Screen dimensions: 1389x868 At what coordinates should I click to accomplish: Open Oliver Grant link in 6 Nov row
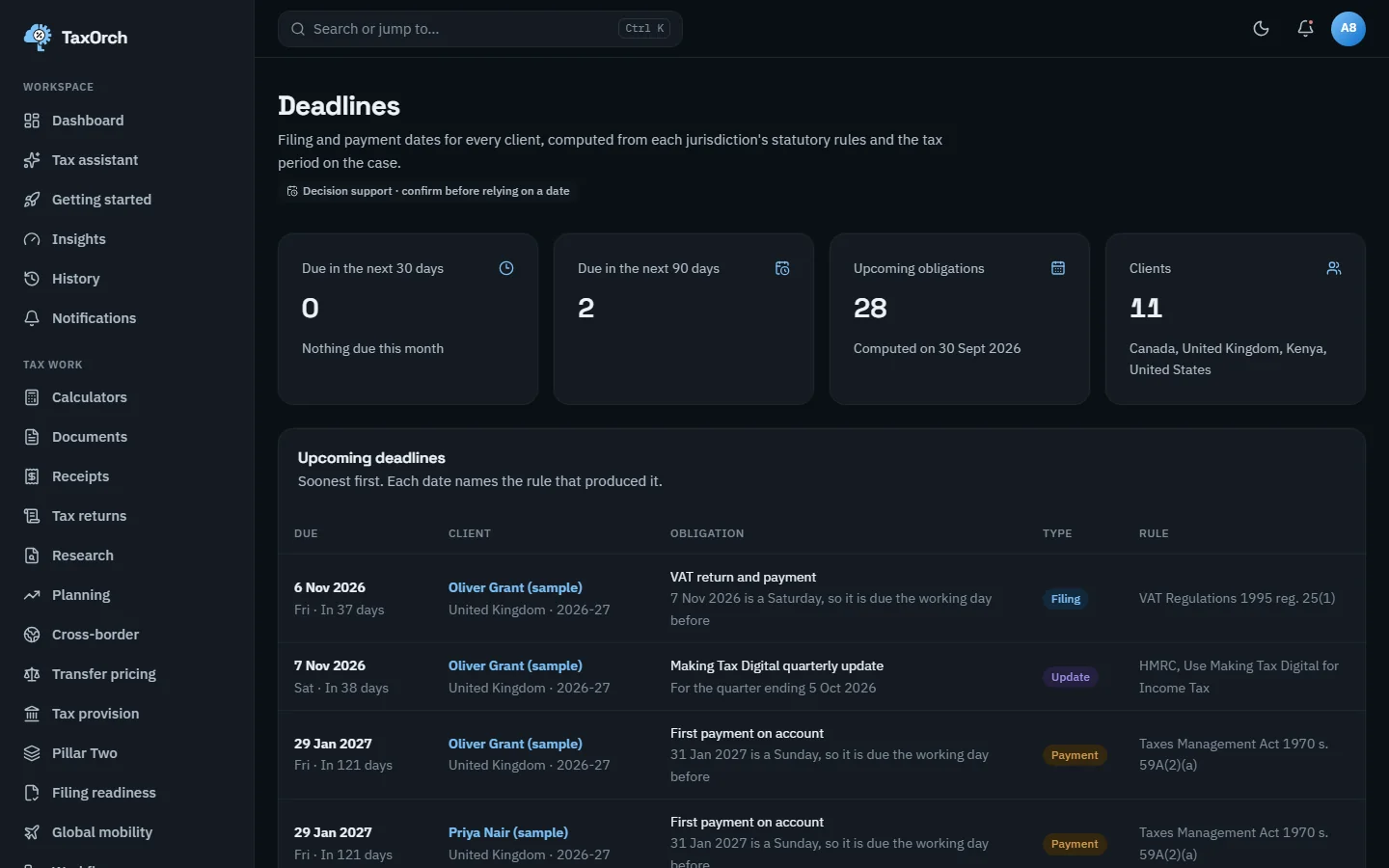pyautogui.click(x=515, y=587)
